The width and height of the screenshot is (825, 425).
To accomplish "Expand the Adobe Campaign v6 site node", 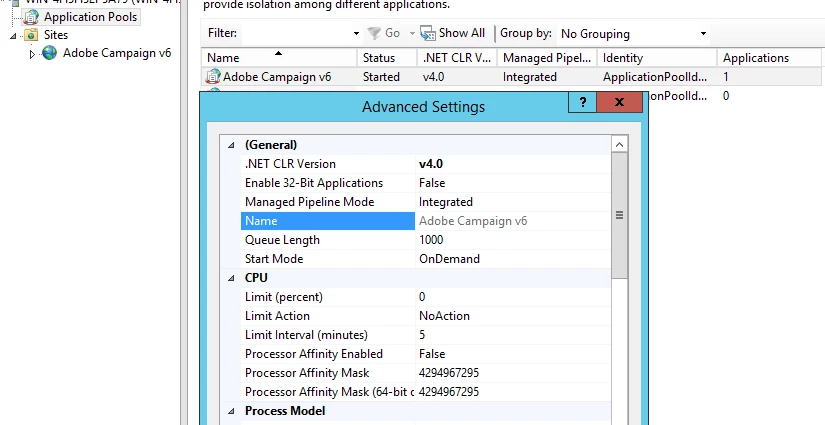I will (32, 54).
